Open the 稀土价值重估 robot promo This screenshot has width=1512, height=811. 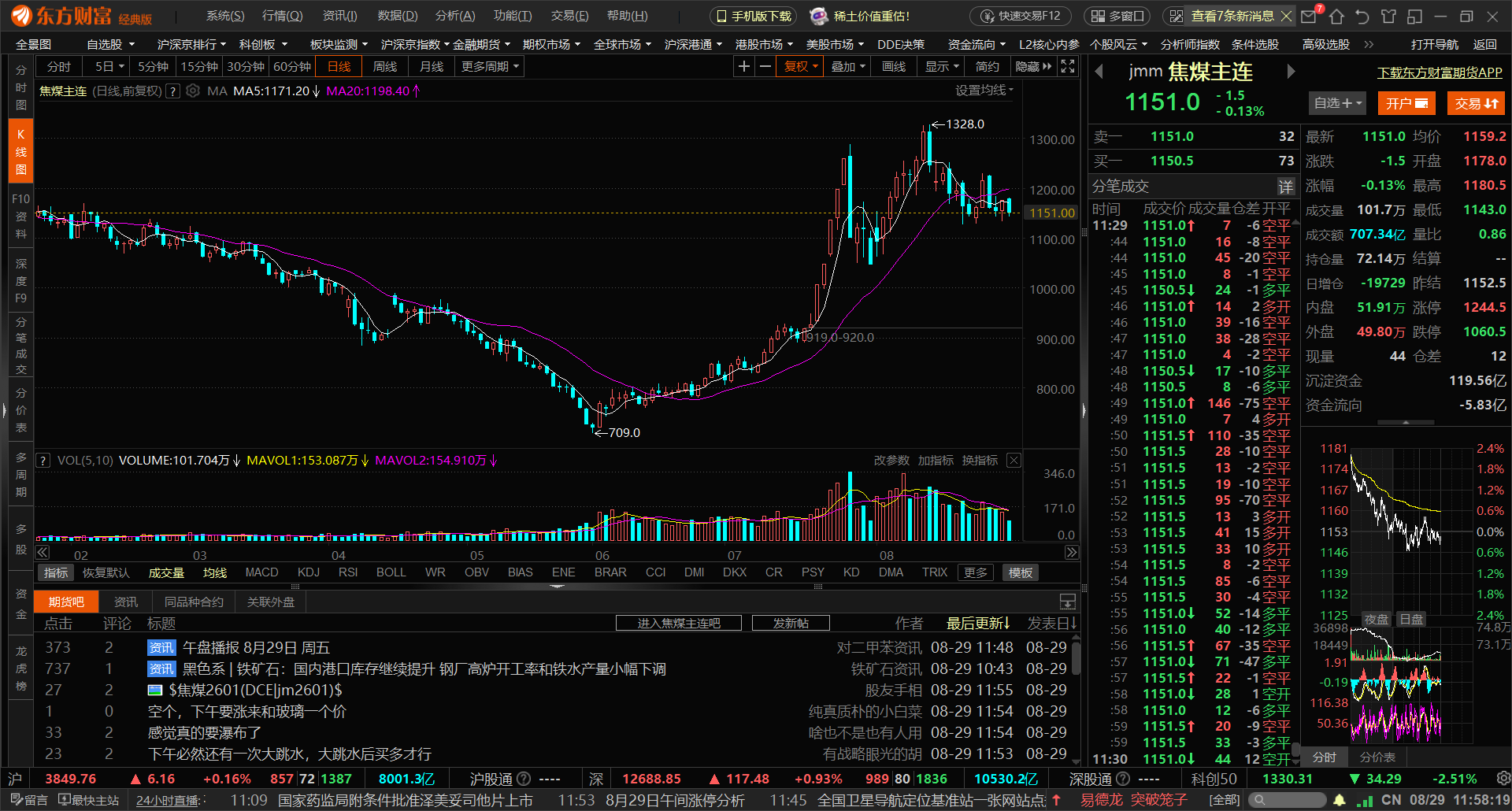click(x=860, y=16)
